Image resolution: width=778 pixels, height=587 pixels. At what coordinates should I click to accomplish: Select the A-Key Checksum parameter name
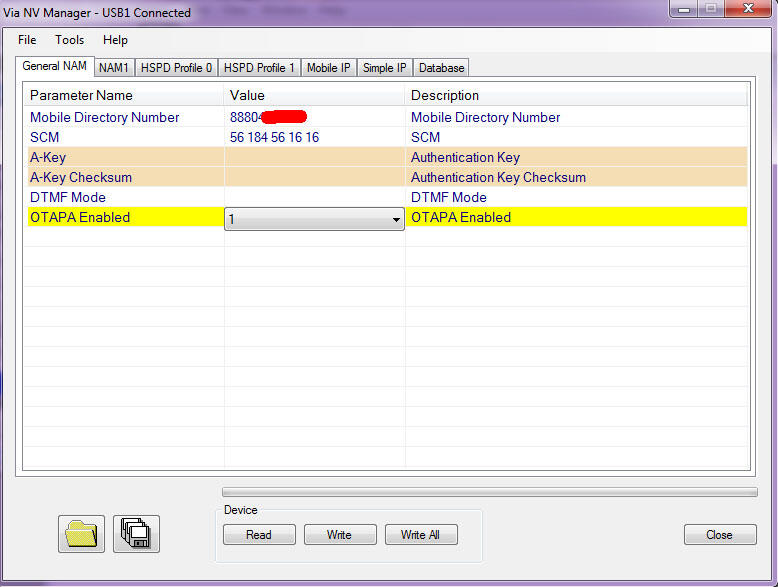tap(81, 177)
